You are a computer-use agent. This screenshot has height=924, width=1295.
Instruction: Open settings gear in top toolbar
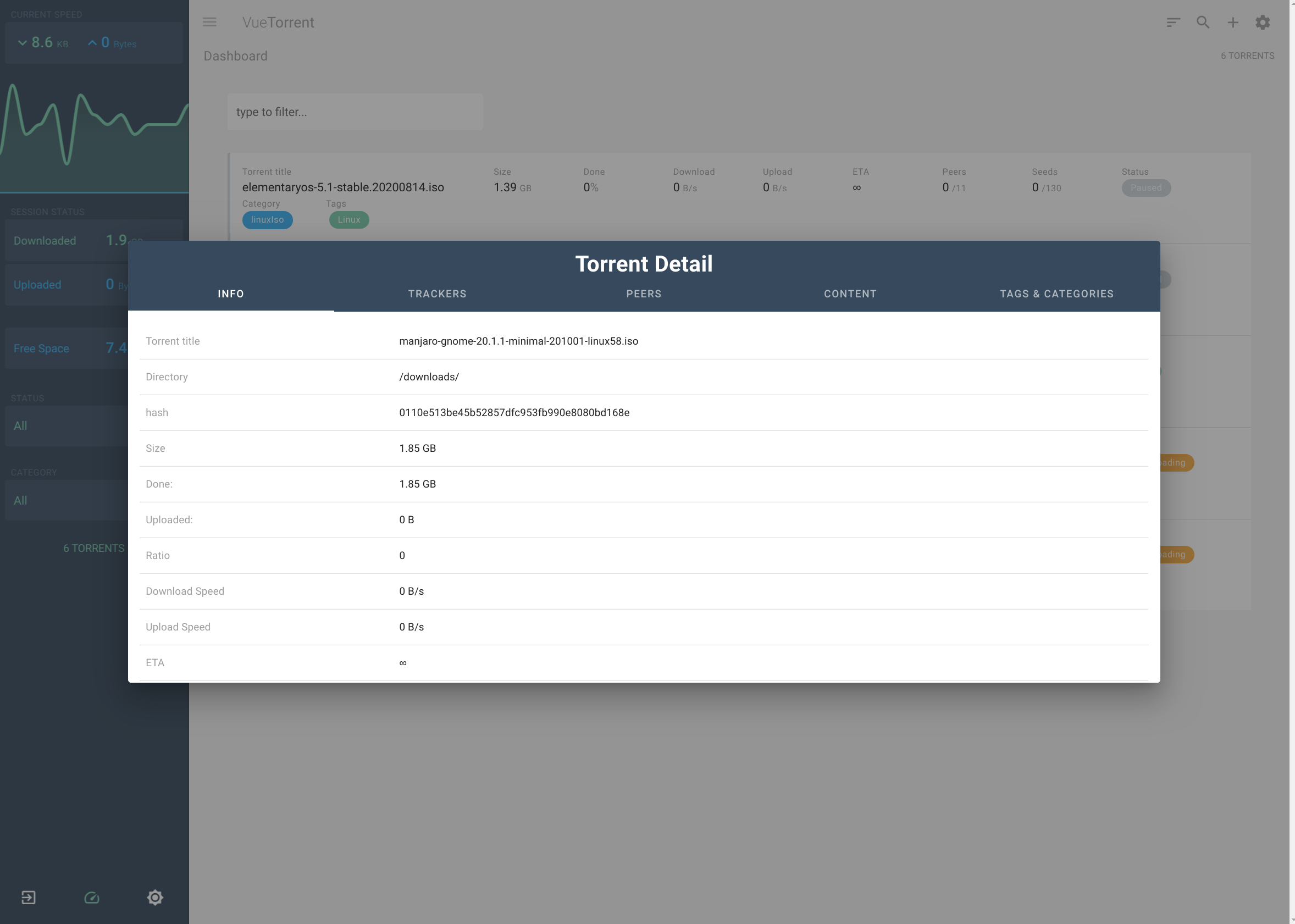[1263, 22]
